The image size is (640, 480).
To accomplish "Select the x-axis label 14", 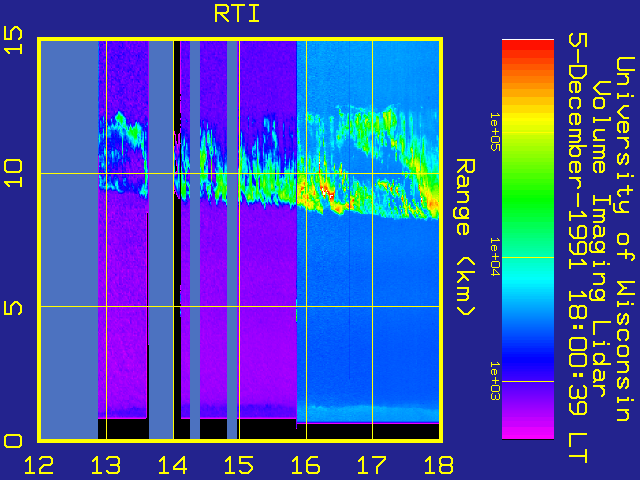I will coord(172,465).
